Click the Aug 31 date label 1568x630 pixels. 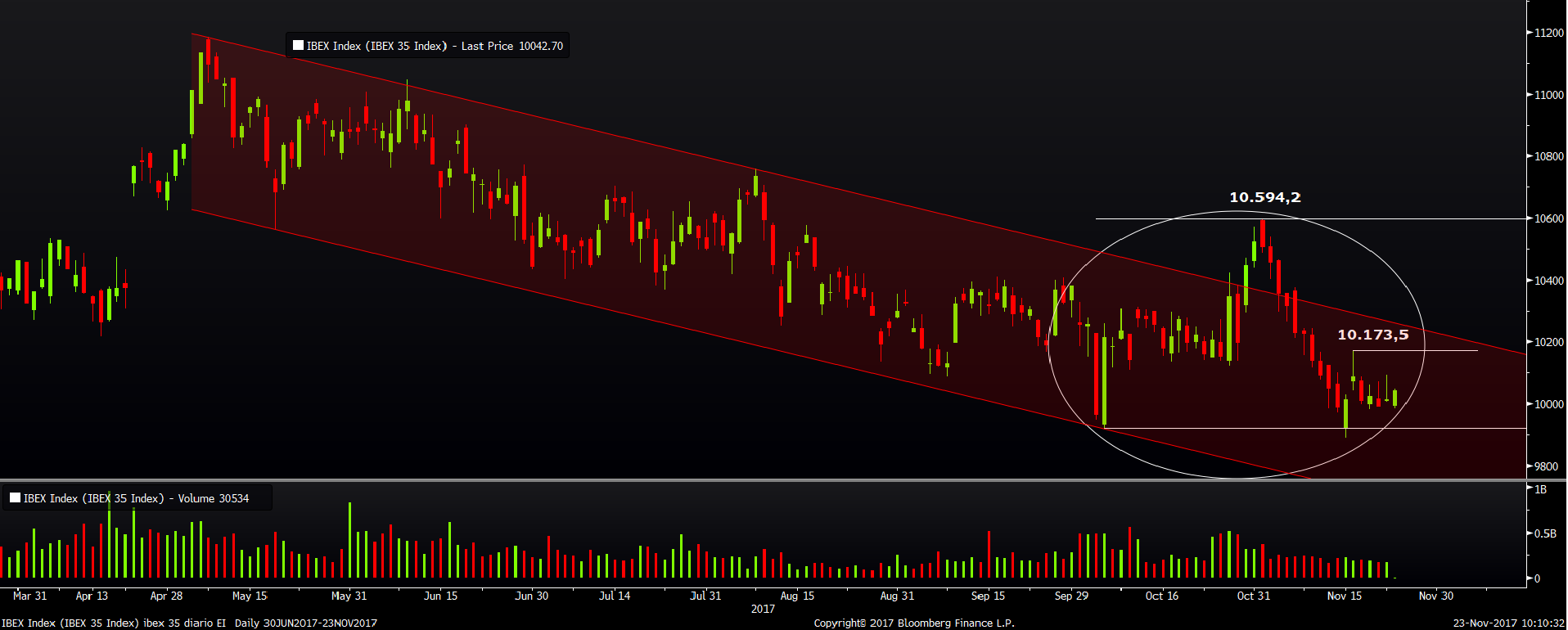tap(897, 596)
